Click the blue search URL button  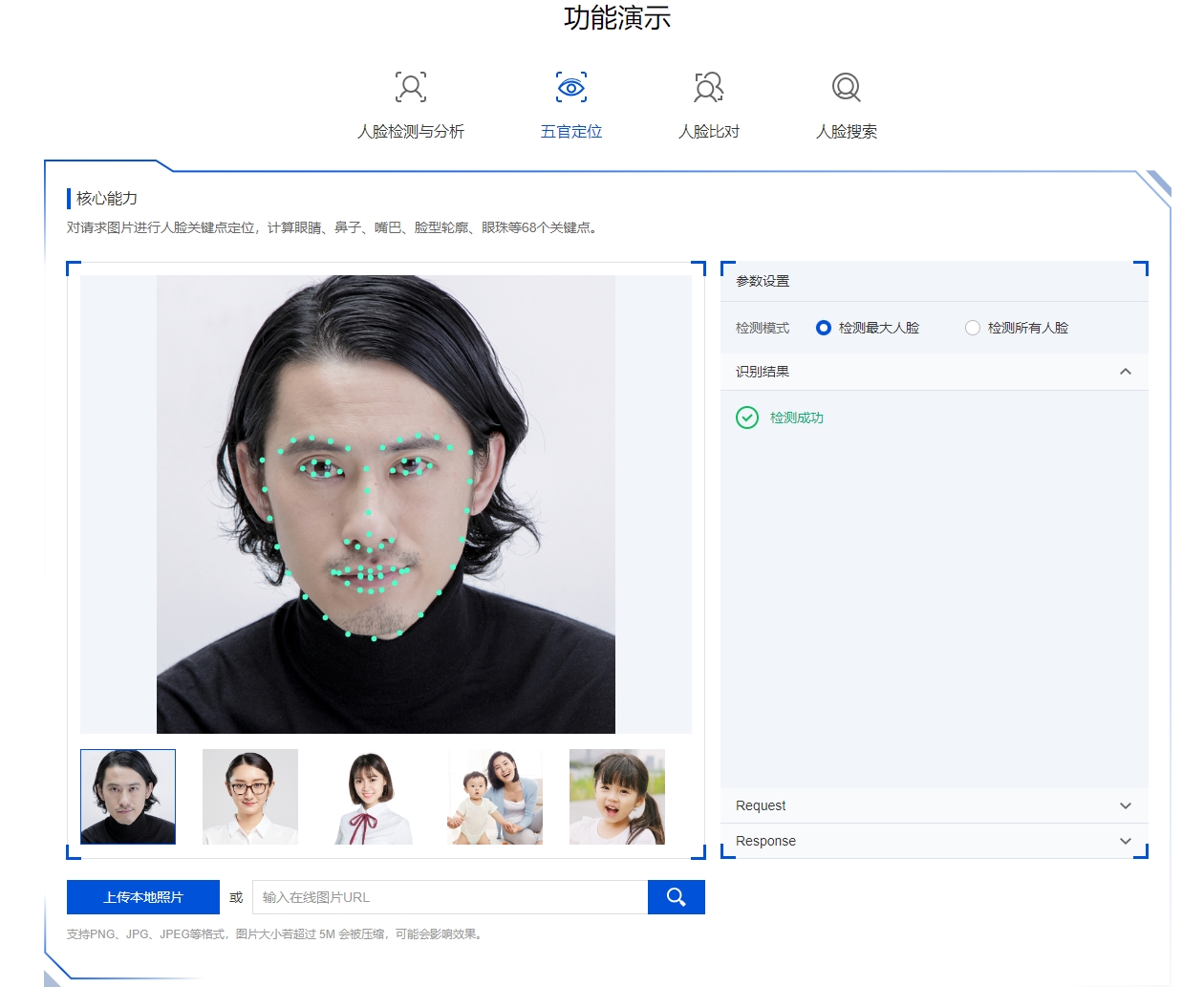pyautogui.click(x=677, y=897)
